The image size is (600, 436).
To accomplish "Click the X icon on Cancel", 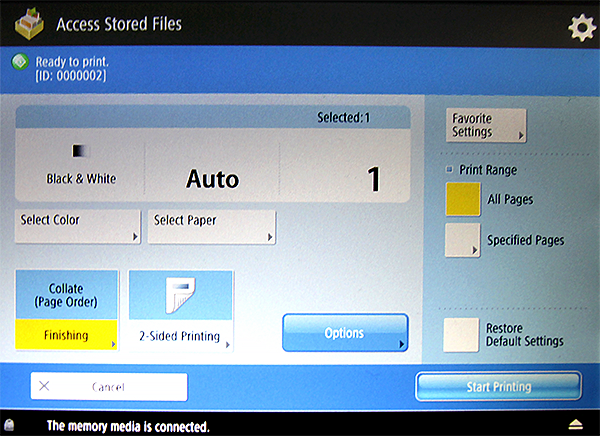I will [x=44, y=386].
